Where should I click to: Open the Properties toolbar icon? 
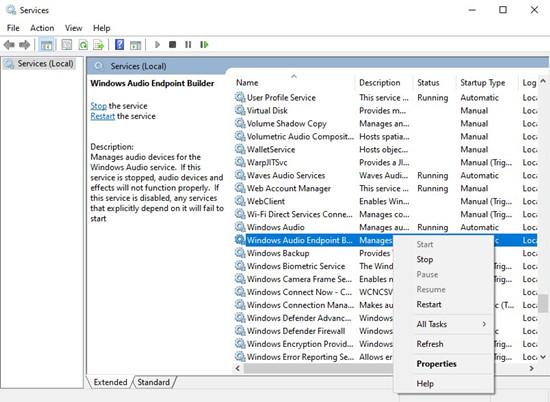(x=67, y=45)
